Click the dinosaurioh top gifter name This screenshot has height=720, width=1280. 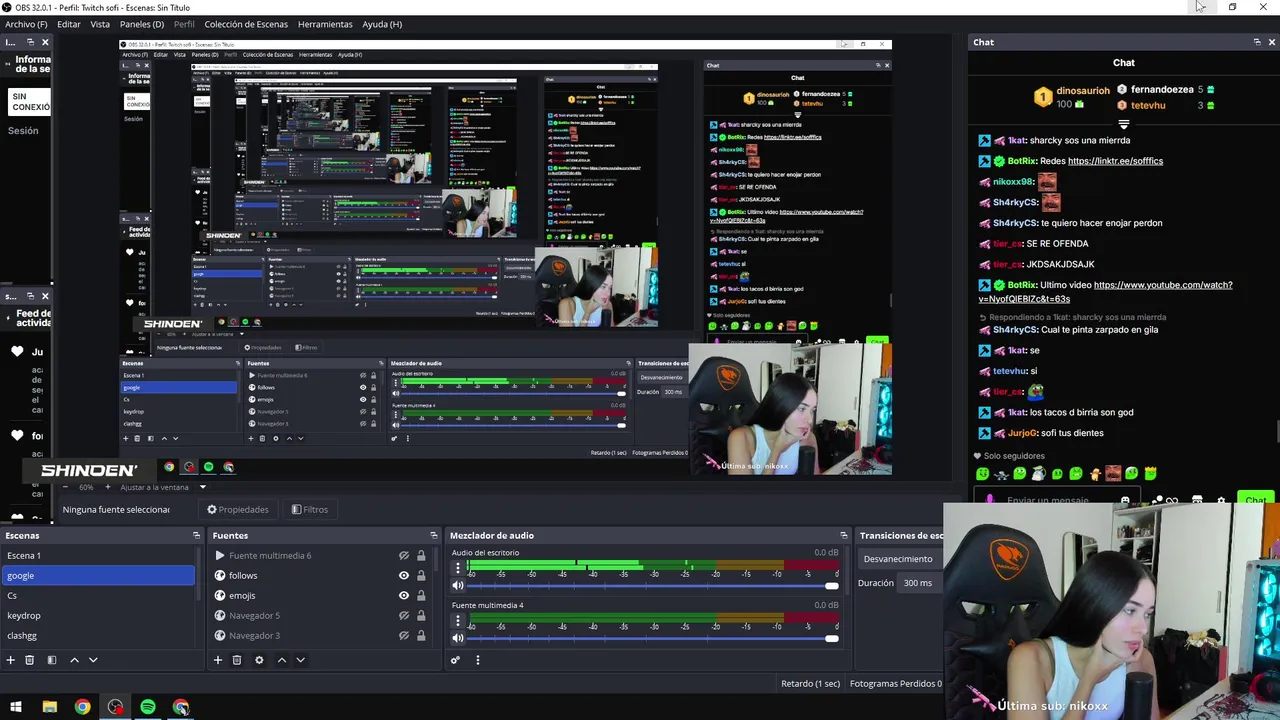(x=1083, y=91)
